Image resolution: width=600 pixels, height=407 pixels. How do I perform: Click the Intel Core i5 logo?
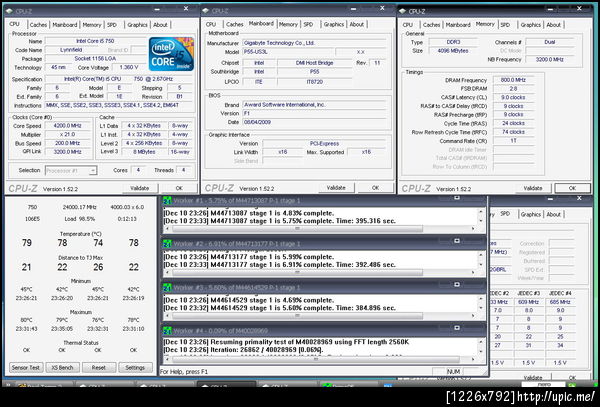click(x=171, y=54)
